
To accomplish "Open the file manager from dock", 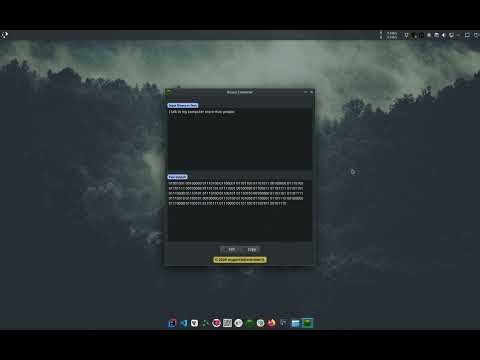I will coord(295,323).
